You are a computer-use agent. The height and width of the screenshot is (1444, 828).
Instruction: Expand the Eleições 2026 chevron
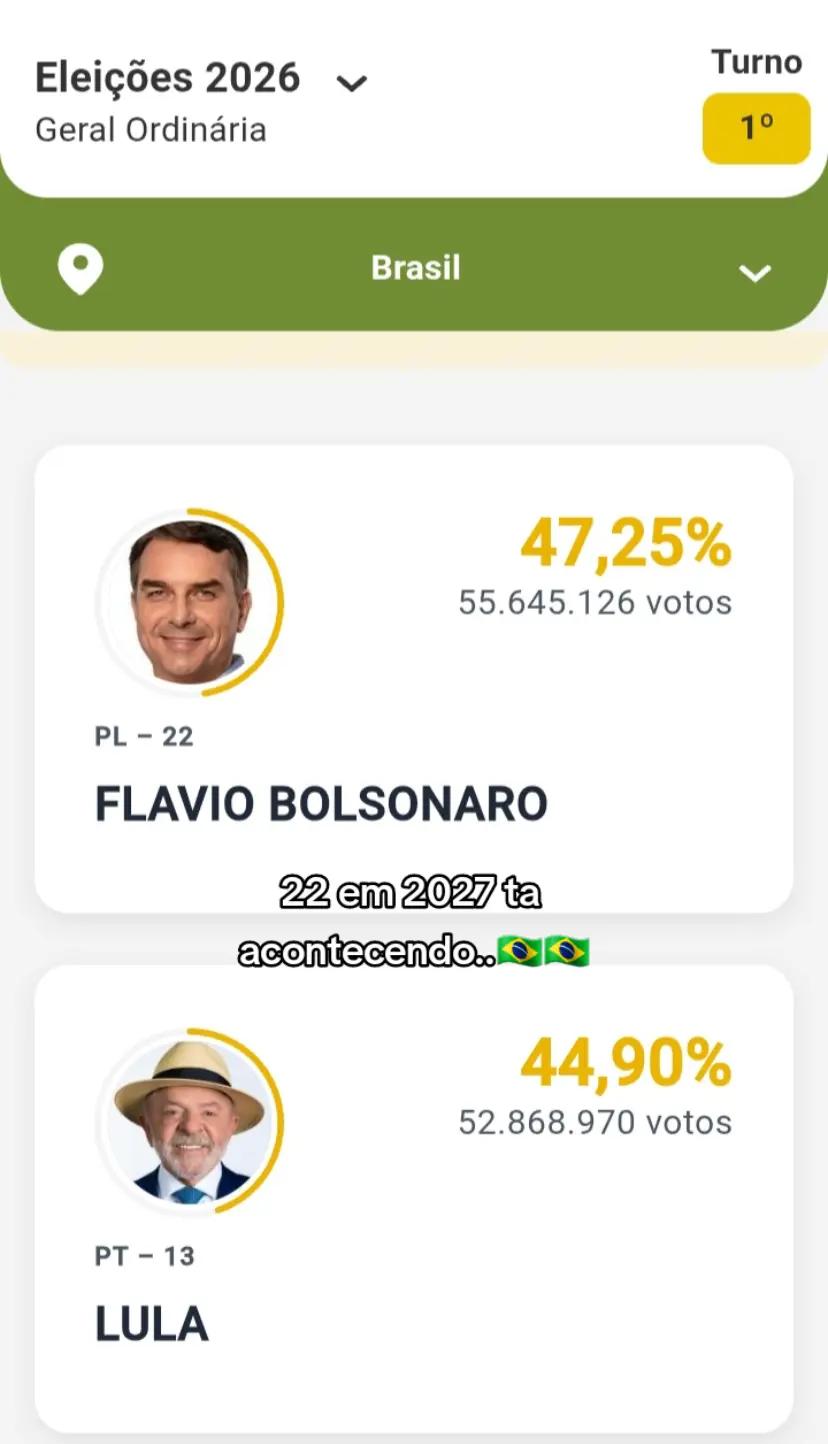(352, 83)
